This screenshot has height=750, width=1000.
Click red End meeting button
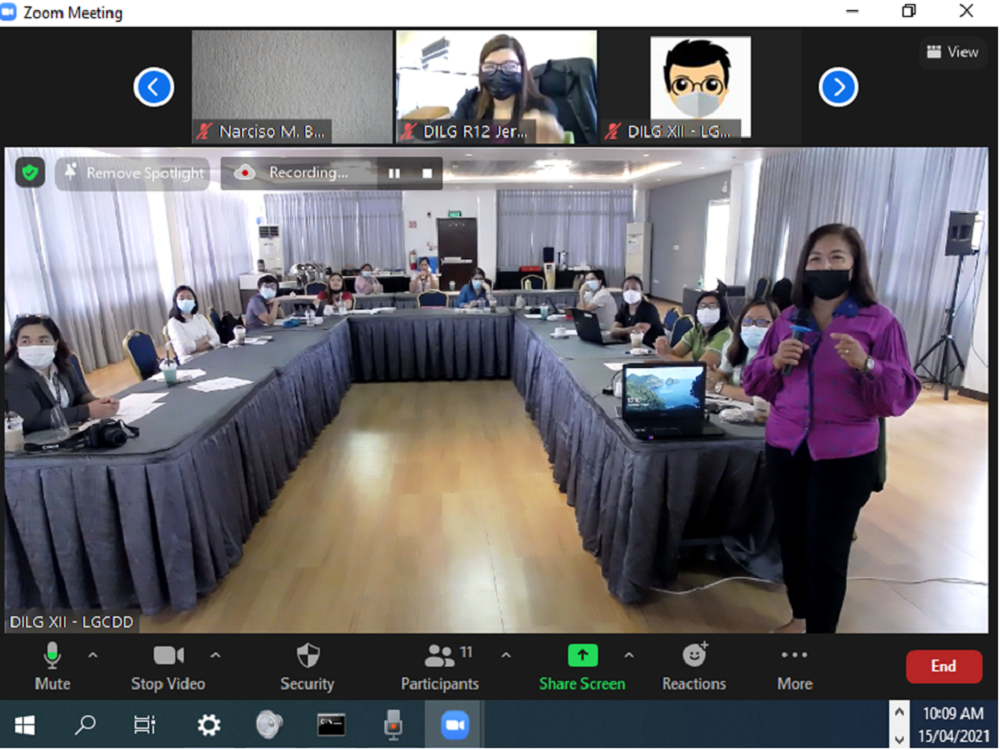[943, 666]
